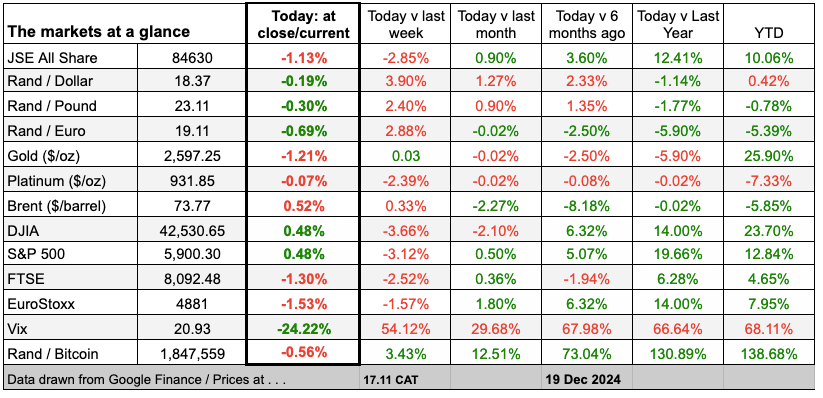Select the S&P 500 last year value 19.66%
The width and height of the screenshot is (823, 398).
click(x=678, y=255)
